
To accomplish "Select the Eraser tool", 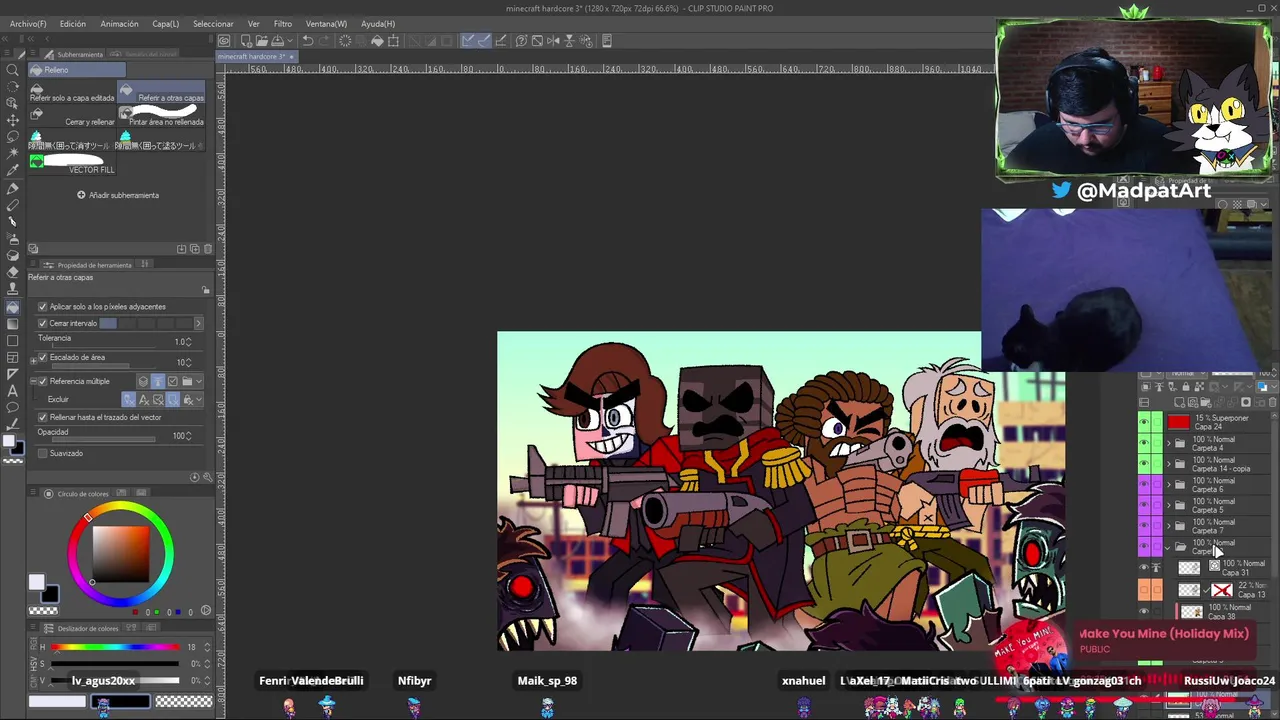I will tap(13, 273).
